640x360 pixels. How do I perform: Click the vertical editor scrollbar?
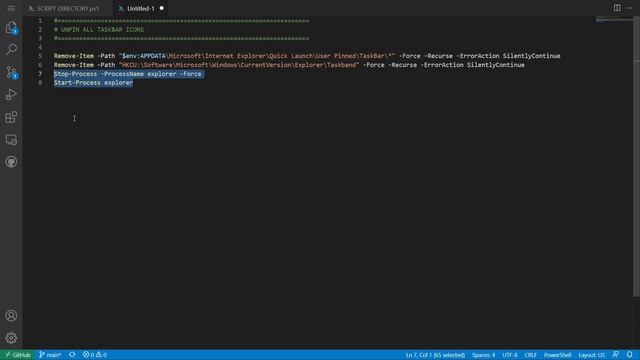[x=636, y=157]
